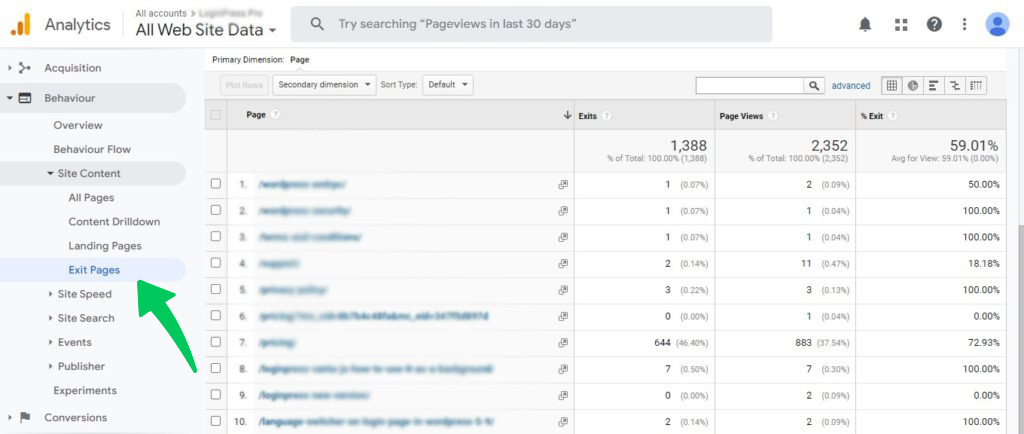Switch to Pivot view
The width and height of the screenshot is (1024, 434).
click(x=976, y=85)
